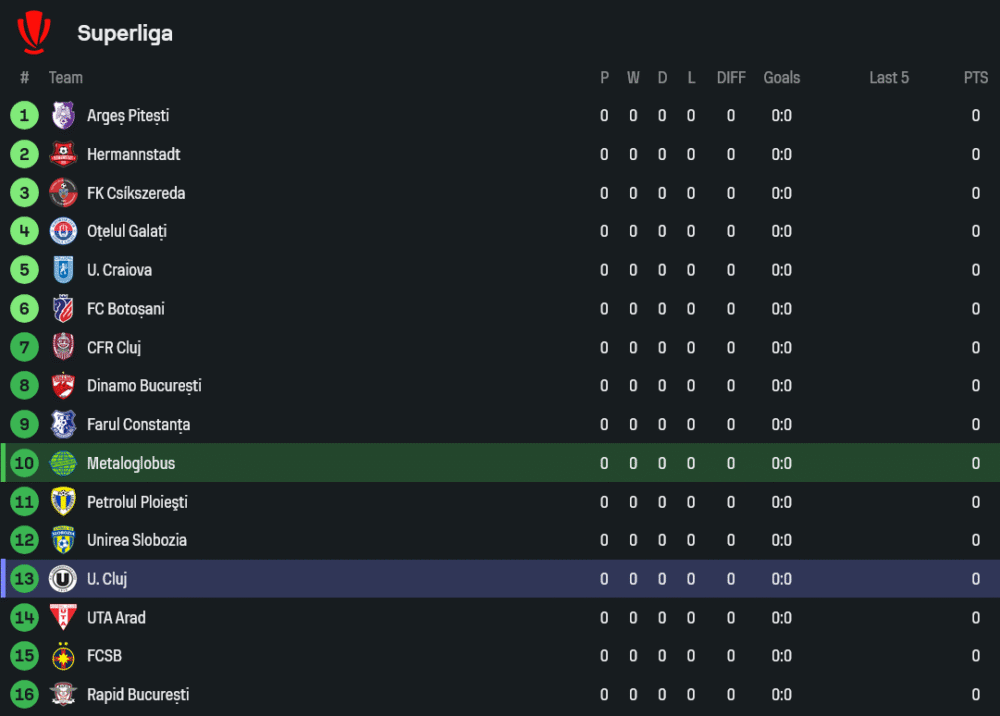Click the Dinamo București club crest
The height and width of the screenshot is (716, 1000).
click(x=64, y=386)
